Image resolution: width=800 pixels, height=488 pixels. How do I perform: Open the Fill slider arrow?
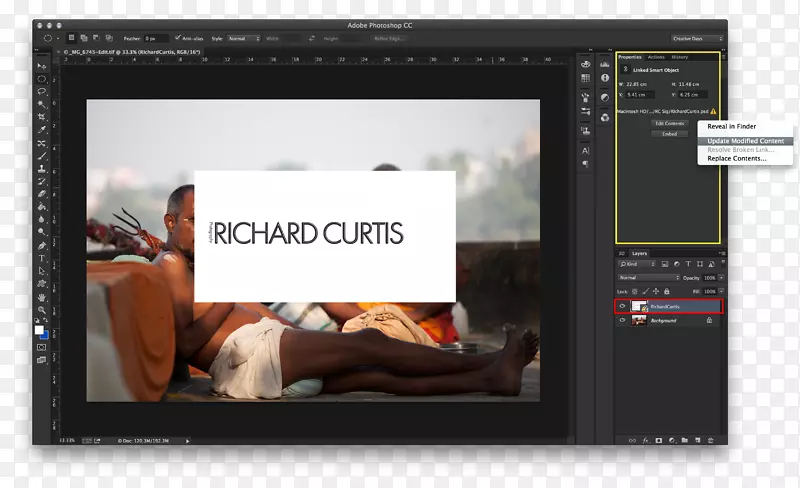[x=721, y=291]
